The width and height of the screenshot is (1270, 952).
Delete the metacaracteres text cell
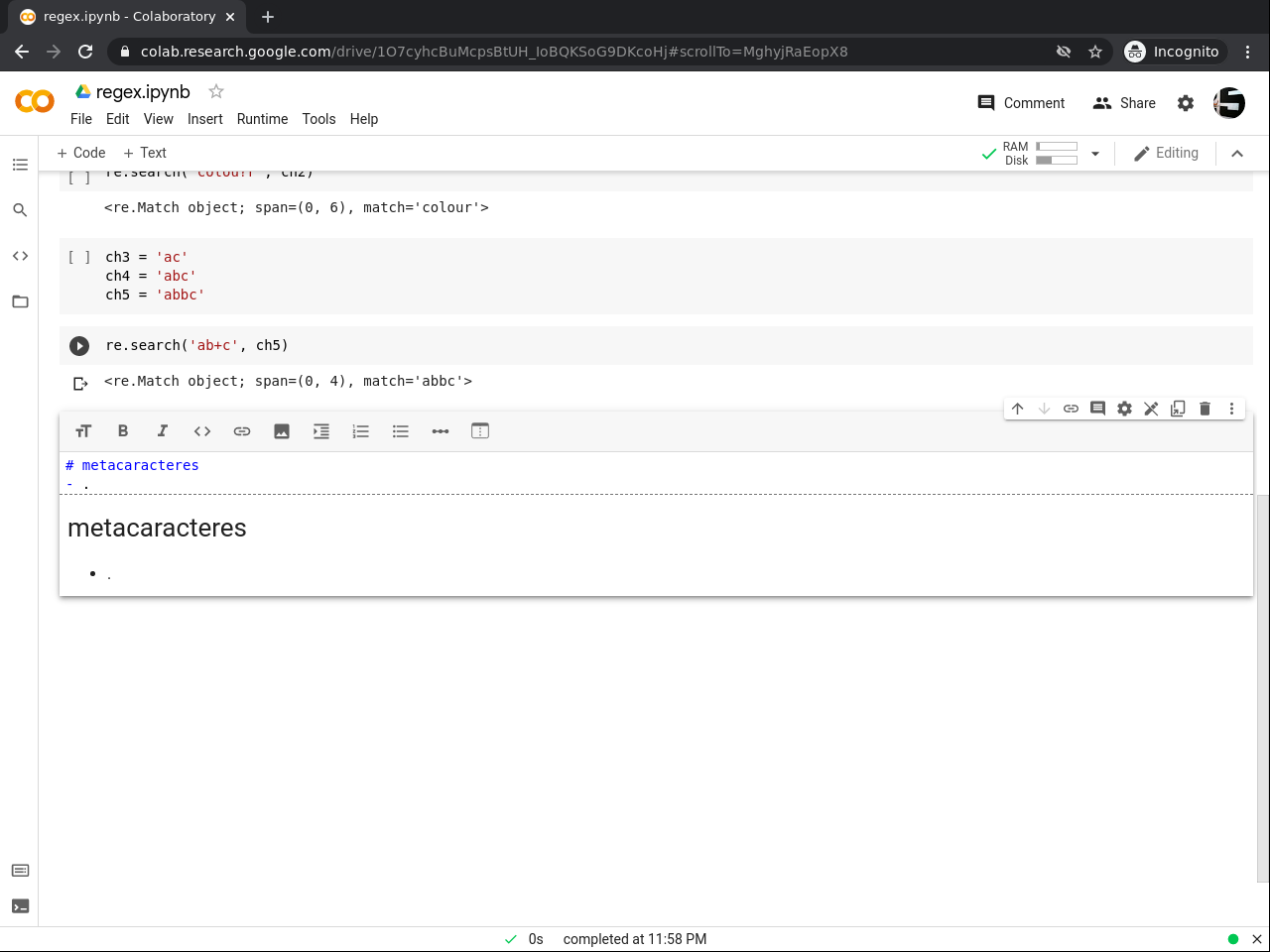click(1206, 409)
